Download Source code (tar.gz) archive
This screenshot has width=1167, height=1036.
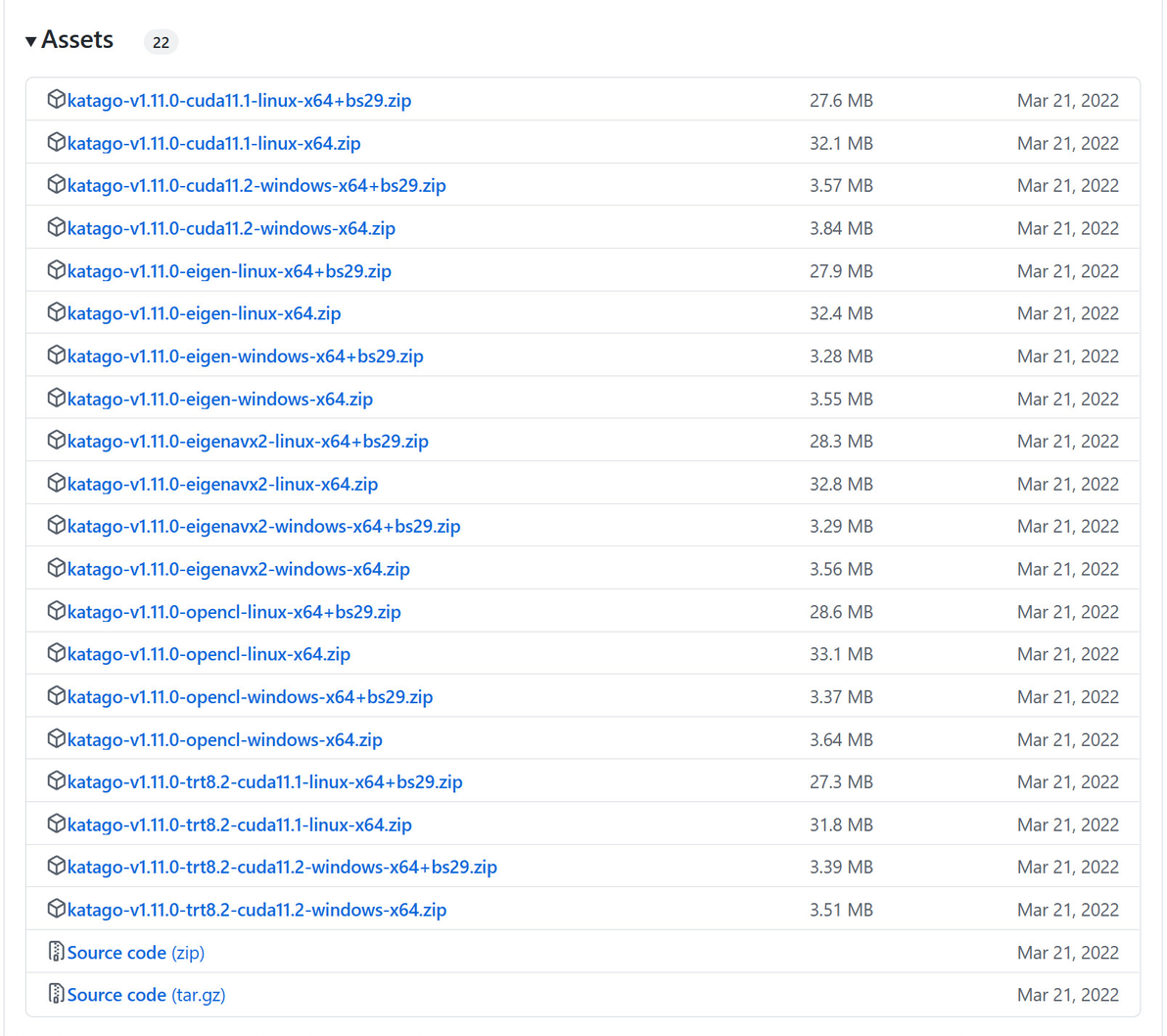pyautogui.click(x=146, y=995)
